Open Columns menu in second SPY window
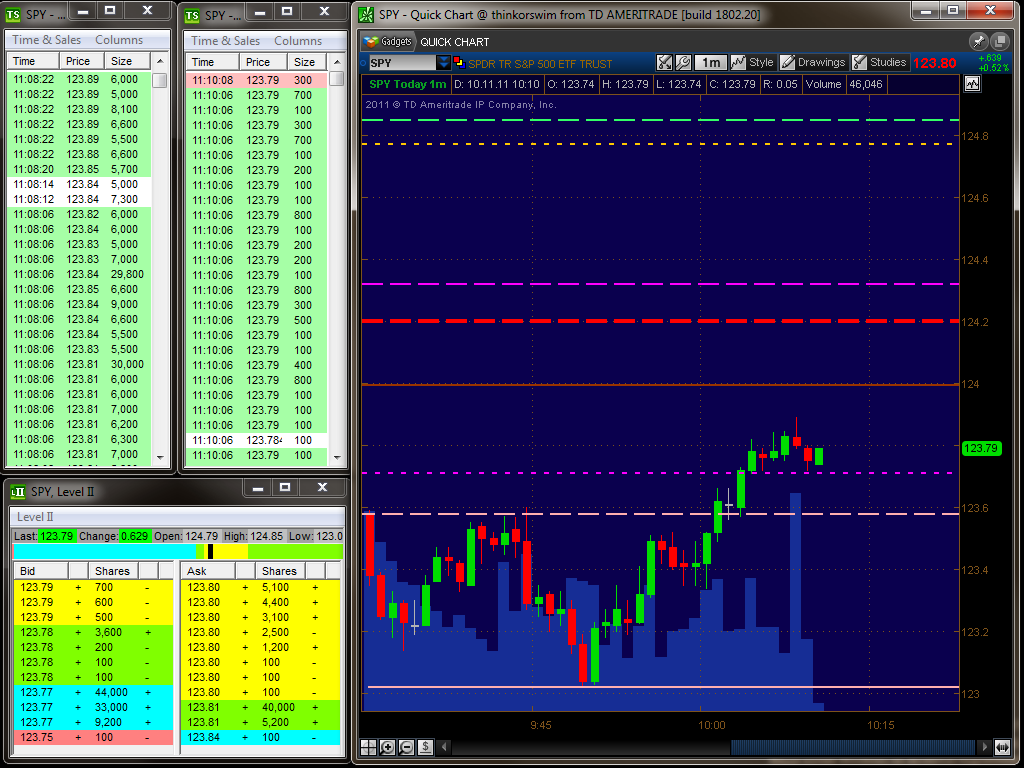 pos(298,40)
